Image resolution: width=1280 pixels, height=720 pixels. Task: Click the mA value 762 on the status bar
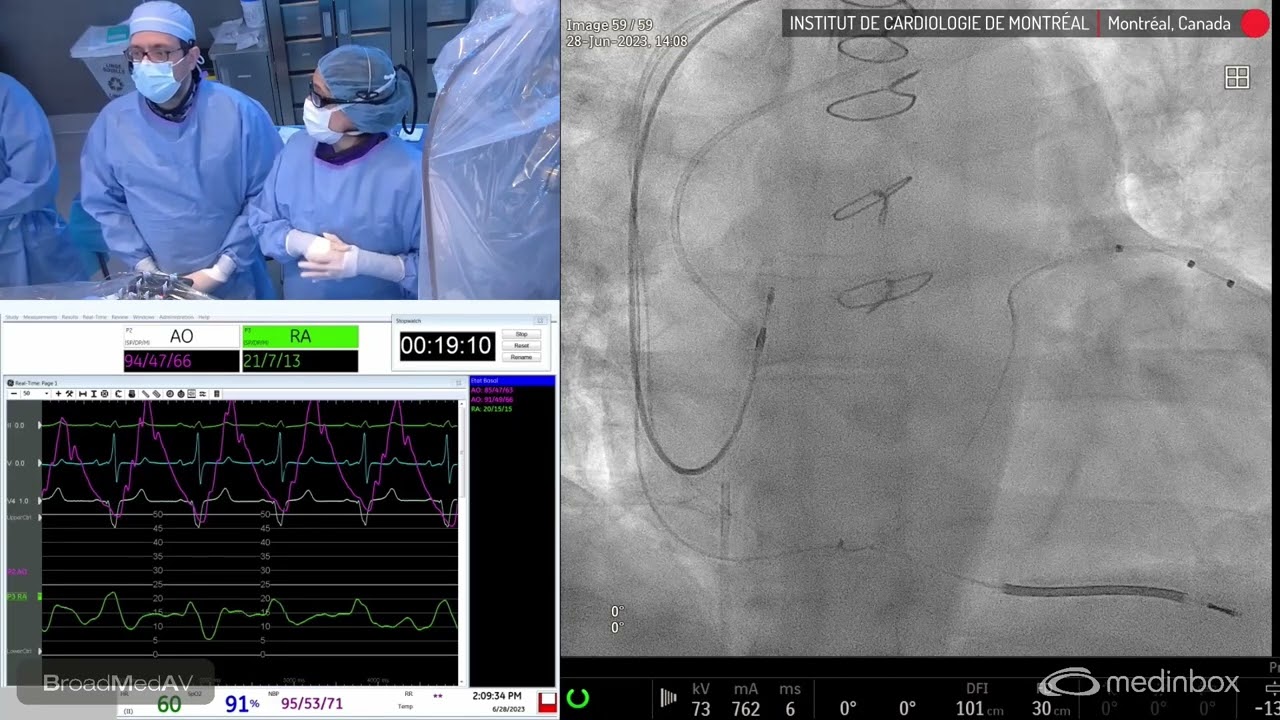746,709
